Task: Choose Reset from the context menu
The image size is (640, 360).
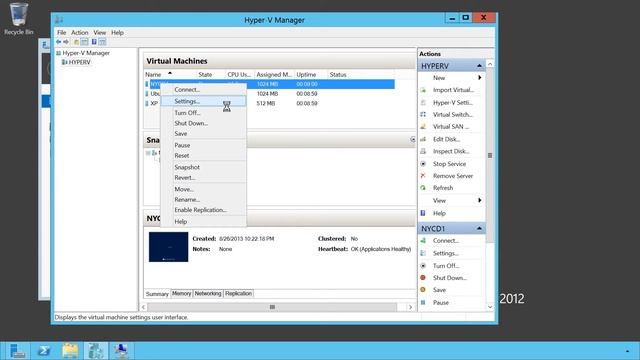Action: pos(203,156)
